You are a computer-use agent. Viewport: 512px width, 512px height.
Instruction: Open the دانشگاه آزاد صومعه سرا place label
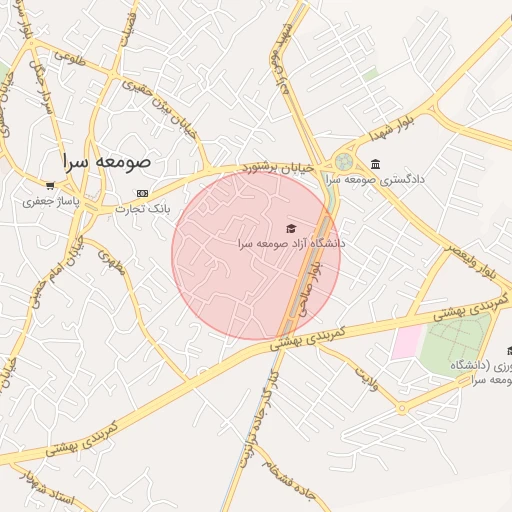[x=292, y=243]
